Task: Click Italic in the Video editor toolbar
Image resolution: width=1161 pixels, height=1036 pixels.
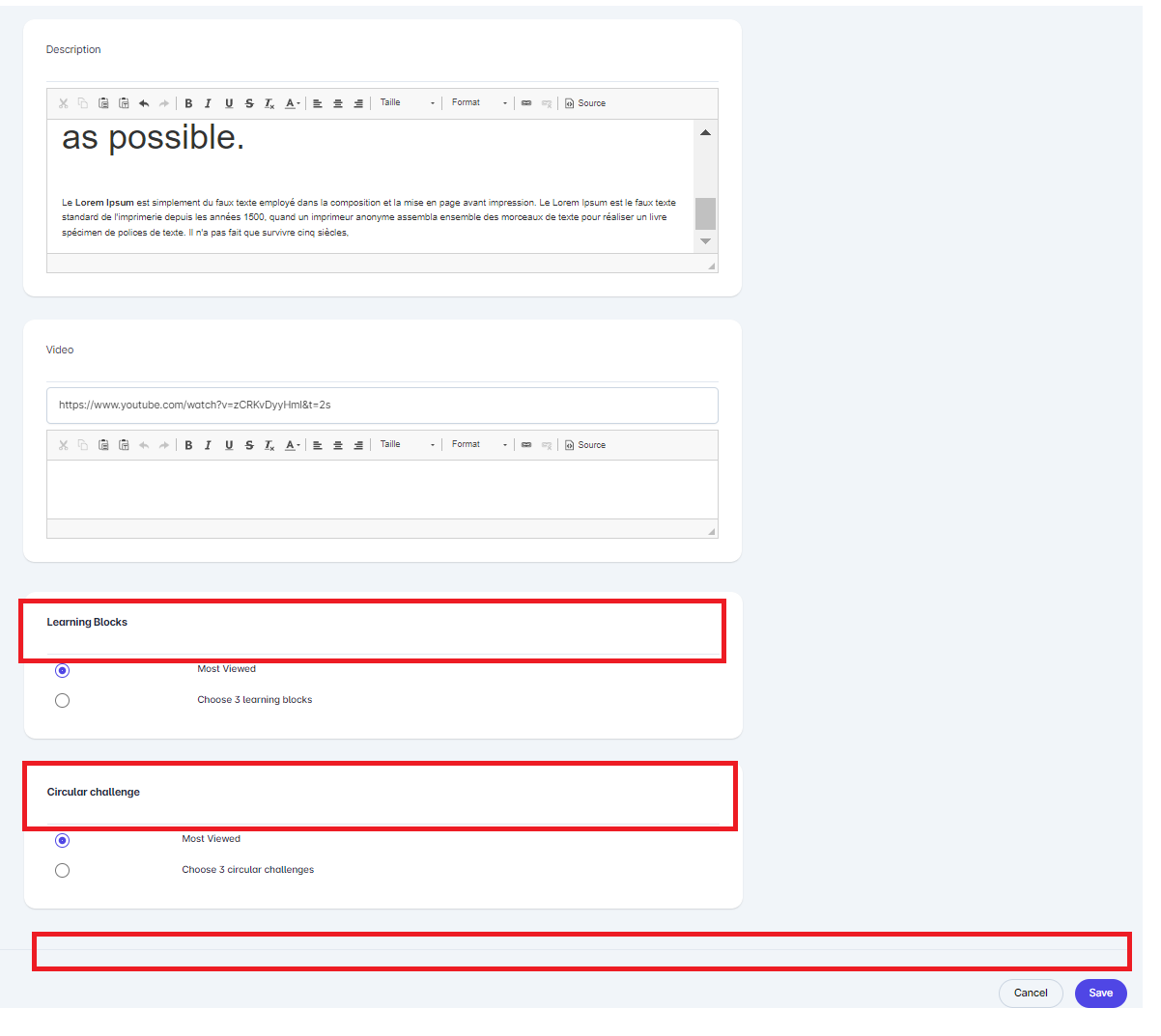Action: (x=208, y=445)
